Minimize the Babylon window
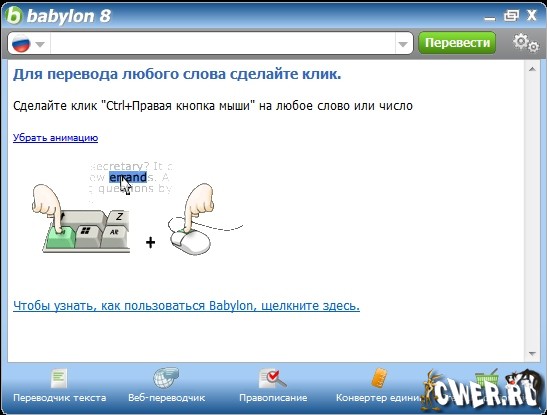 [x=490, y=16]
